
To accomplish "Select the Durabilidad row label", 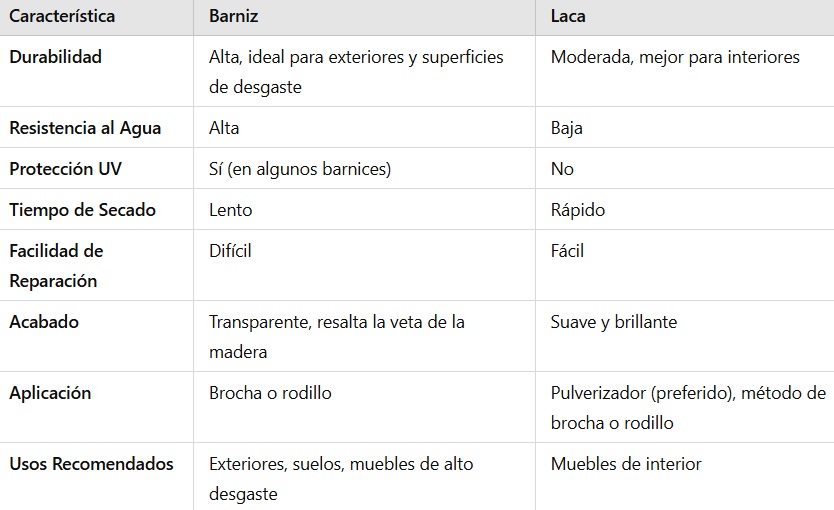I will tap(56, 57).
